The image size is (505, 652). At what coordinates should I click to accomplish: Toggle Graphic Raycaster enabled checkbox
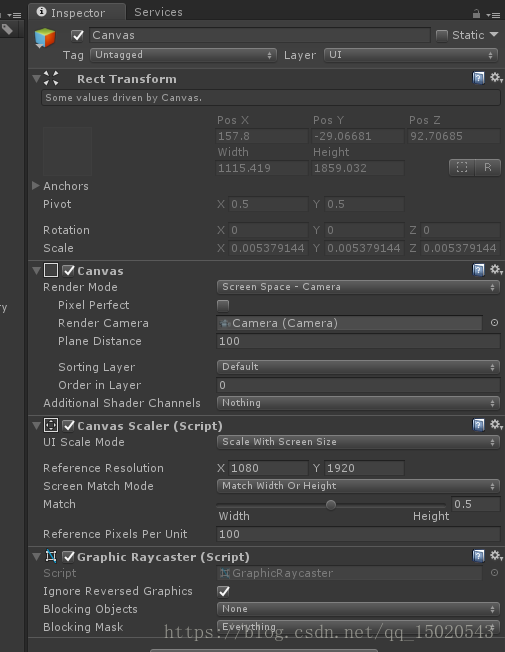point(69,556)
